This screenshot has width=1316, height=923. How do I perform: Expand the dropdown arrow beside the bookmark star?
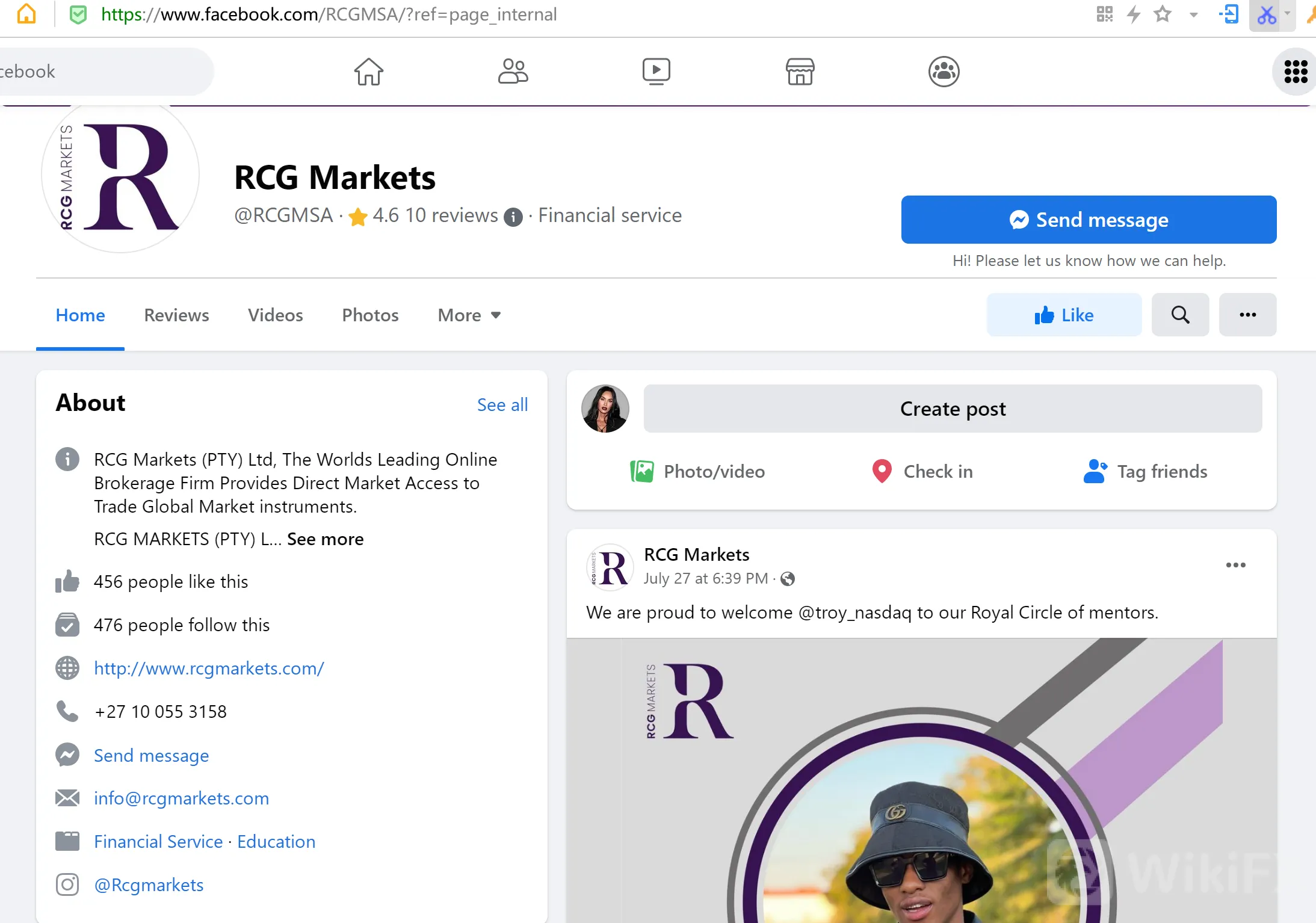(1194, 15)
